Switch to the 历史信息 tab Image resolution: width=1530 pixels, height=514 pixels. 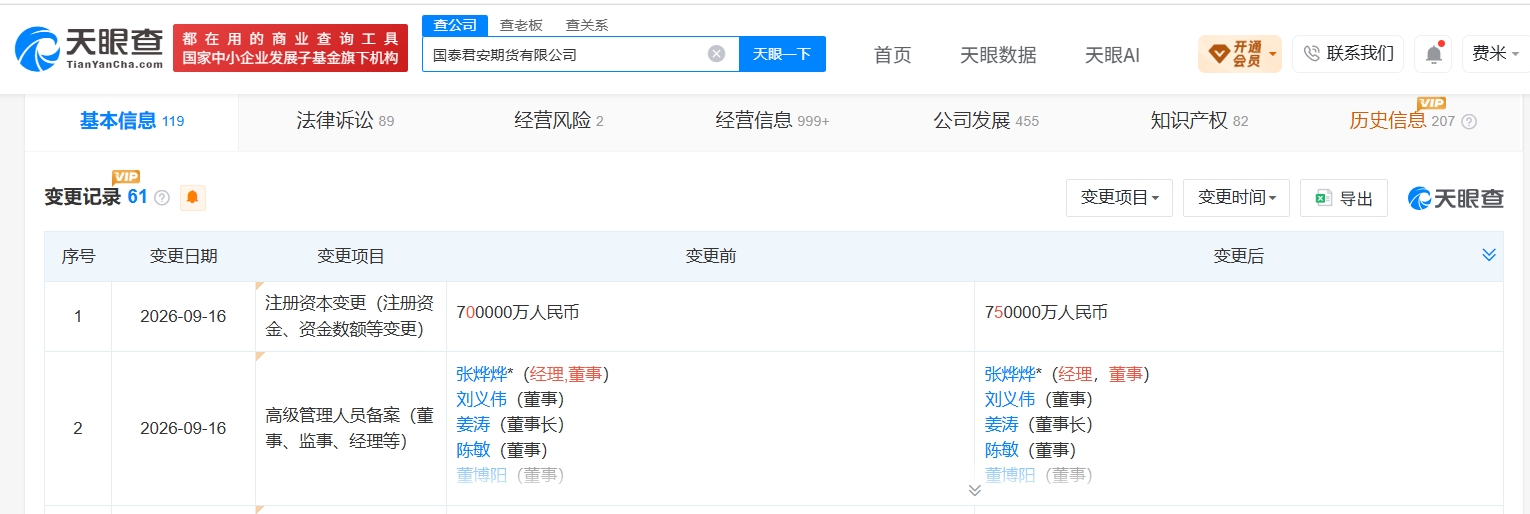click(x=1401, y=121)
